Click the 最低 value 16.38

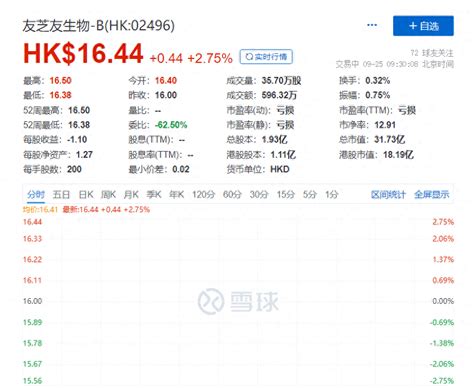pyautogui.click(x=61, y=95)
